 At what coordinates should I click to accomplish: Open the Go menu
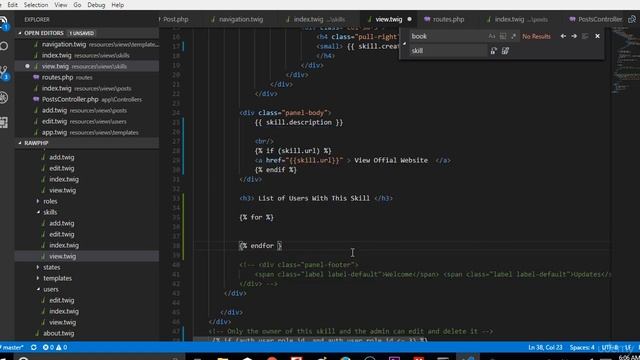77,5
